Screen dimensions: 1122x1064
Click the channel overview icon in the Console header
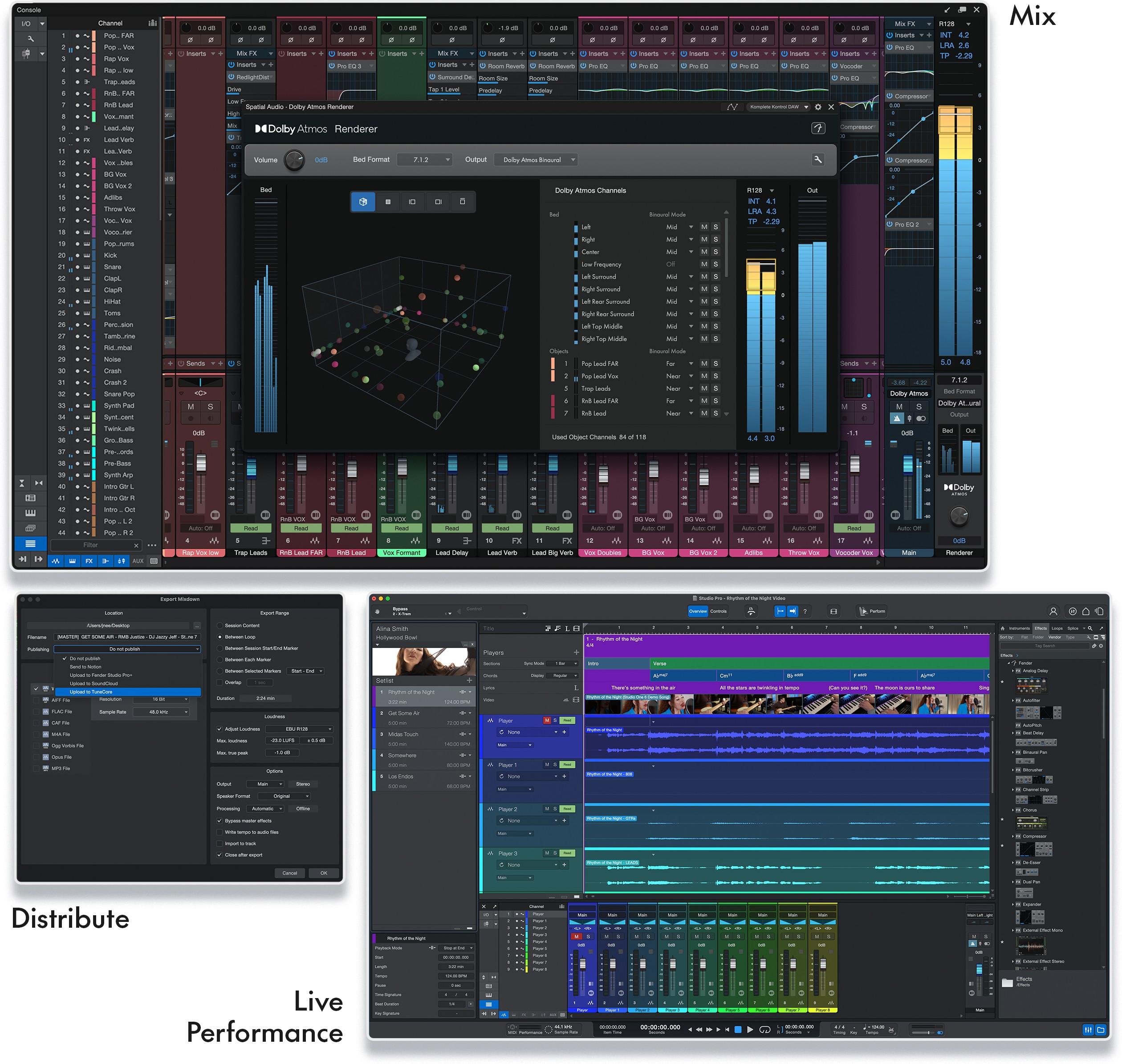coord(152,23)
